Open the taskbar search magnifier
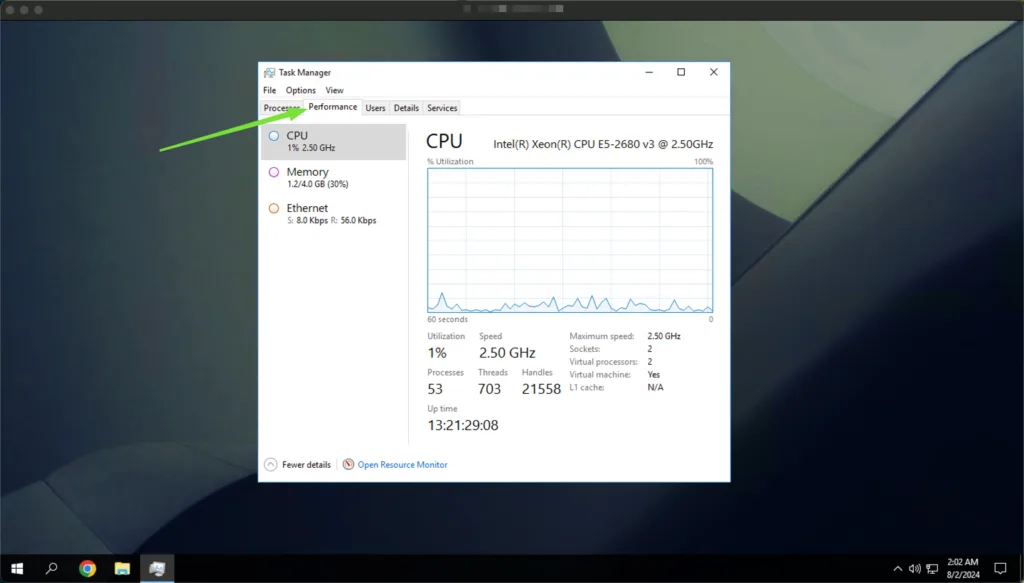This screenshot has height=583, width=1024. click(52, 568)
